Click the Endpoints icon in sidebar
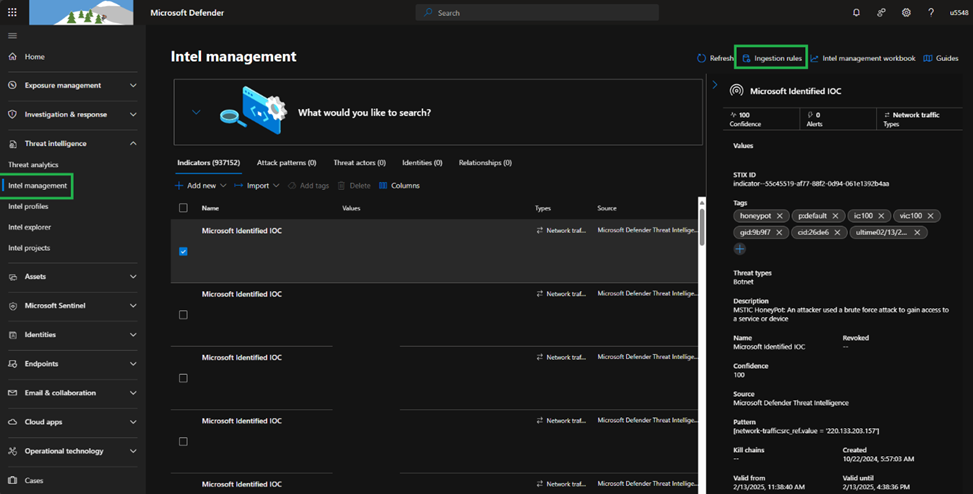This screenshot has width=973, height=494. point(12,364)
